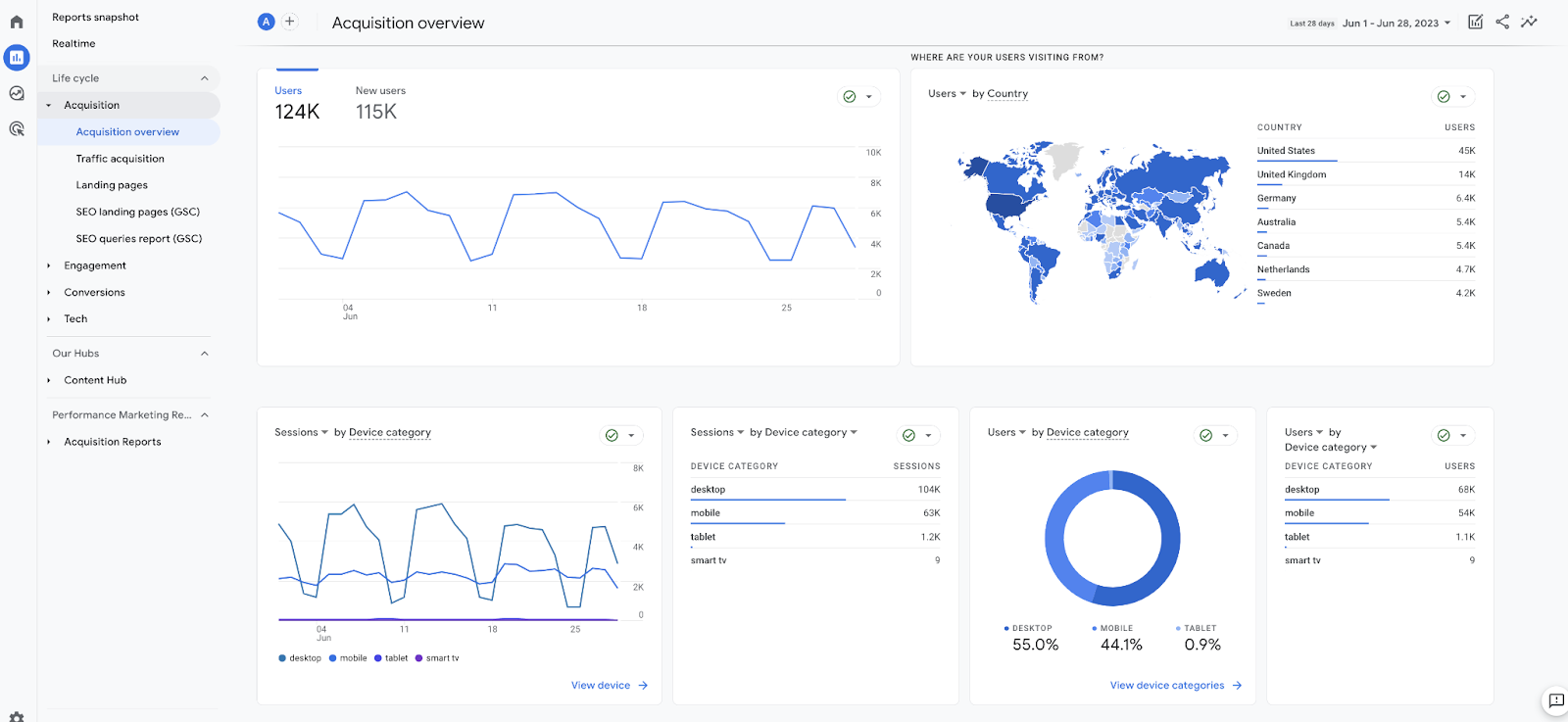The width and height of the screenshot is (1568, 722).
Task: Expand the Tech tree node
Action: click(x=48, y=318)
